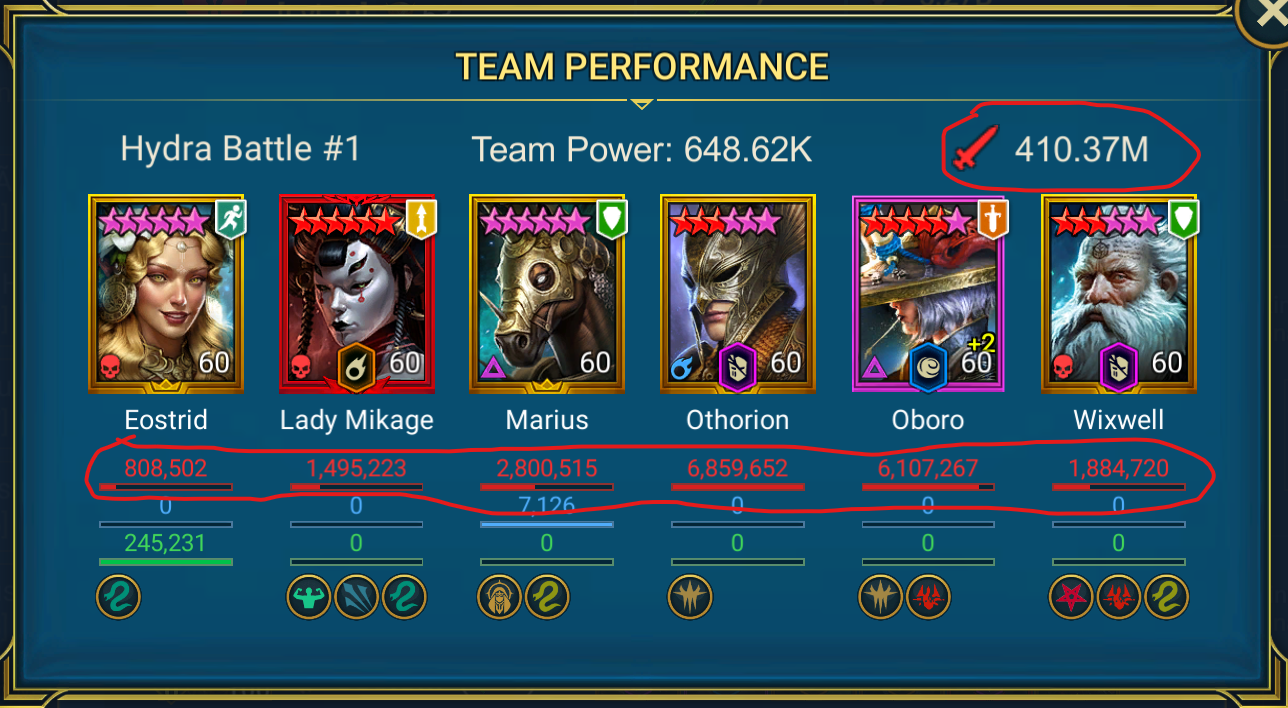The width and height of the screenshot is (1288, 708).
Task: Open Eostrid's champion portrait
Action: [x=166, y=294]
